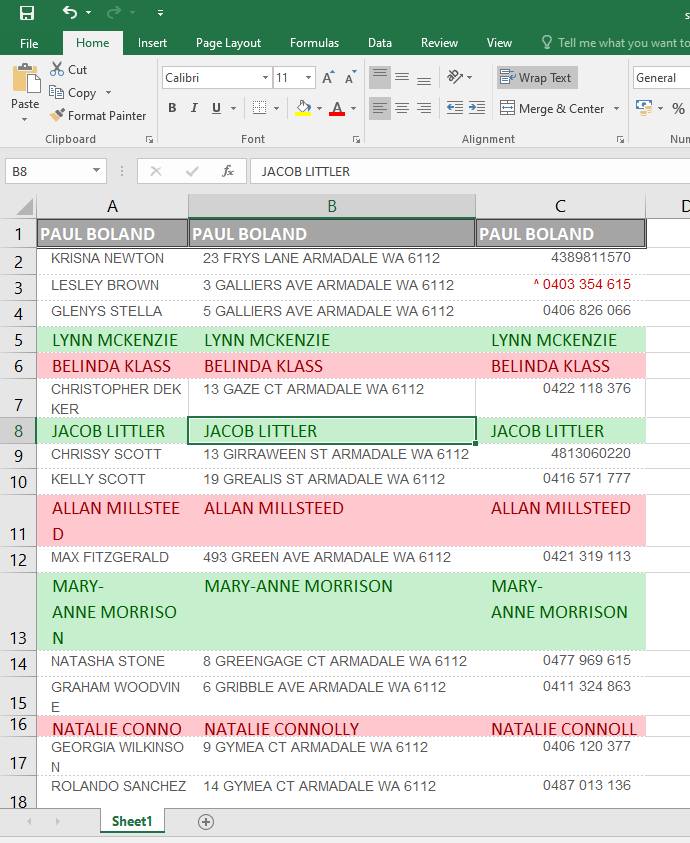Image resolution: width=690 pixels, height=843 pixels.
Task: Click the formula bar with JACOB LITTLER
Action: (x=470, y=172)
